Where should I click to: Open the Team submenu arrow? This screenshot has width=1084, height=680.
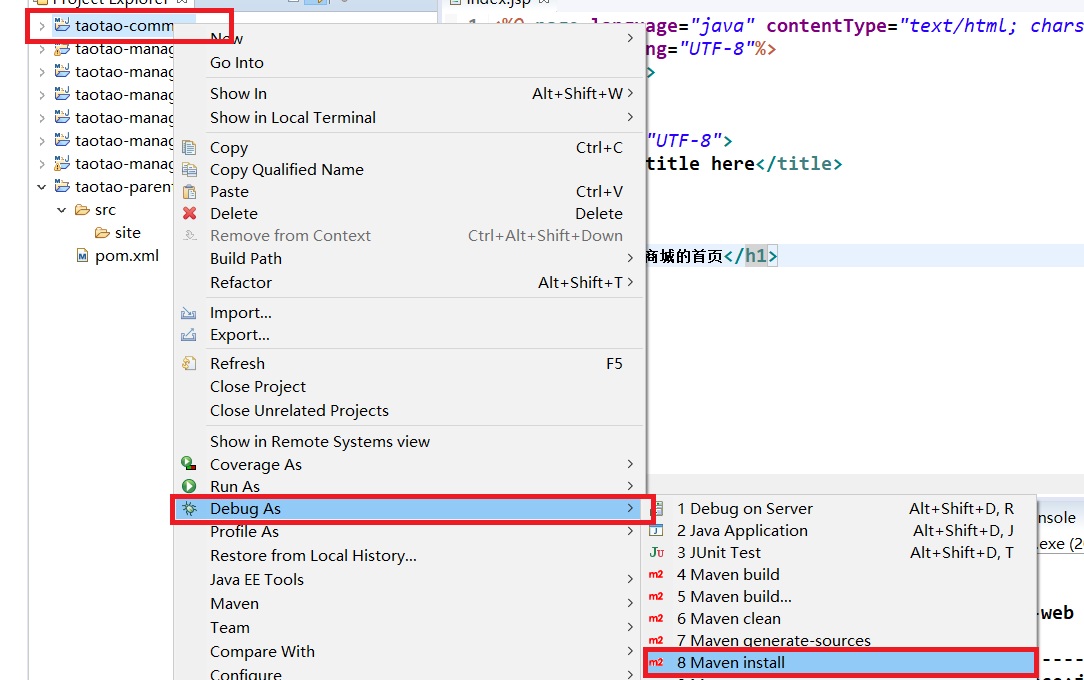click(630, 627)
